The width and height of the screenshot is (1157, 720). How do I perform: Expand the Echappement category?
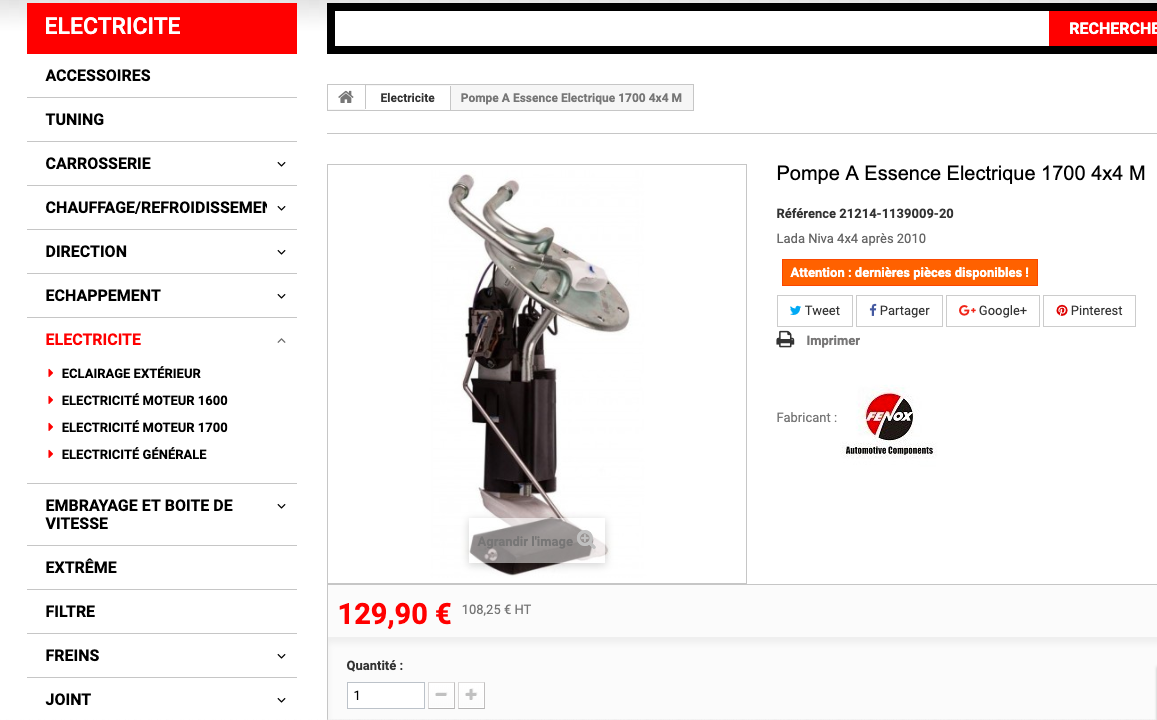coord(281,296)
